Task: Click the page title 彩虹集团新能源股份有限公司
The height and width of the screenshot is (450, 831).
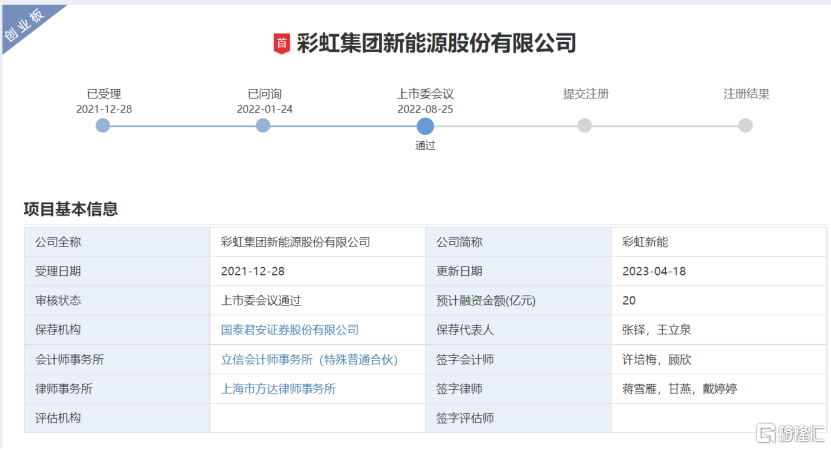Action: point(436,43)
